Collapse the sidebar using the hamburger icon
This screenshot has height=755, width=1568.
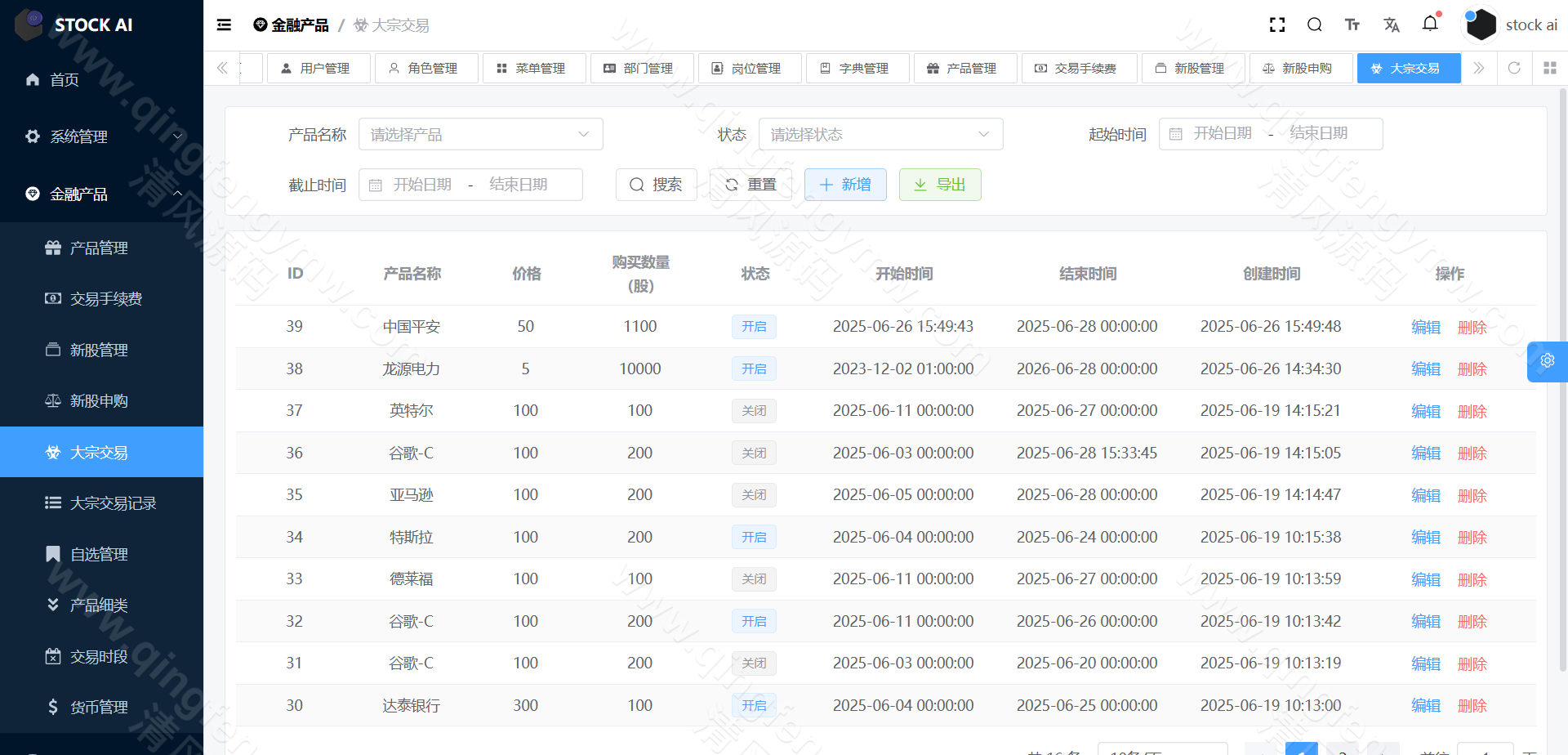(x=223, y=25)
